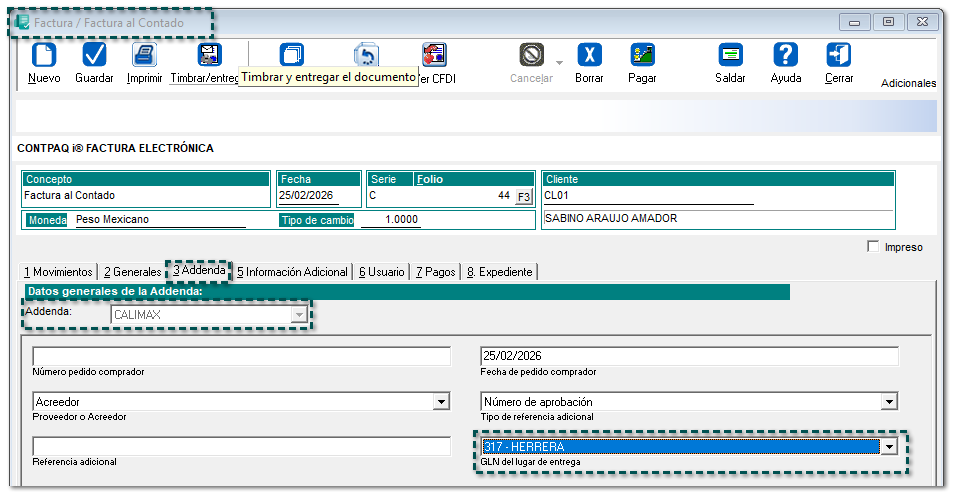Expand Tipo de referencia adicional dropdown
The image size is (953, 495).
pyautogui.click(x=889, y=401)
